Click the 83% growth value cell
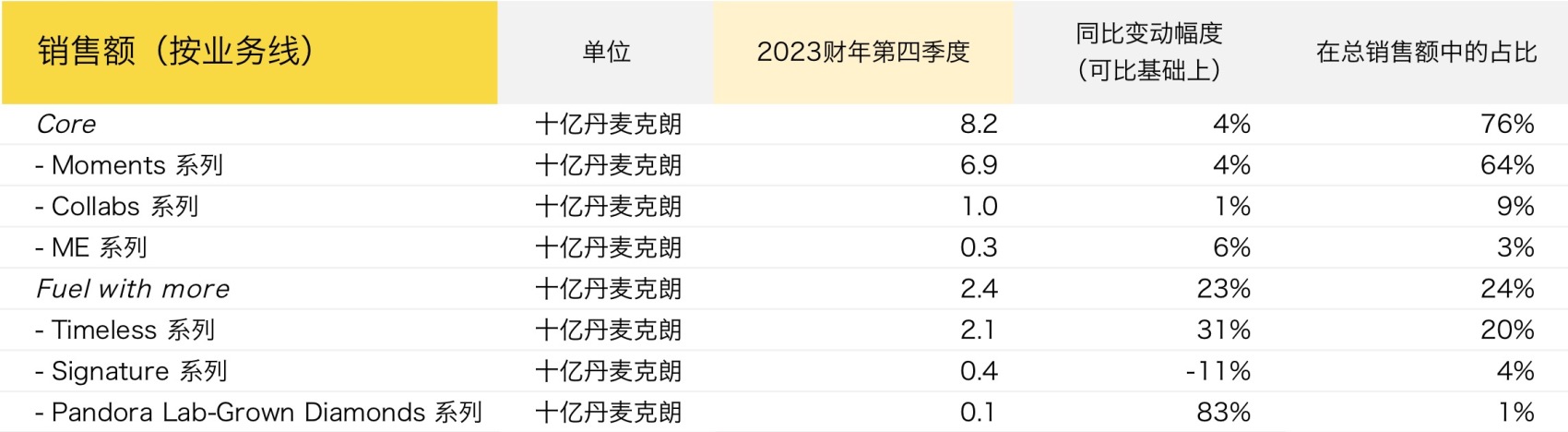This screenshot has width=1568, height=432. [1224, 412]
